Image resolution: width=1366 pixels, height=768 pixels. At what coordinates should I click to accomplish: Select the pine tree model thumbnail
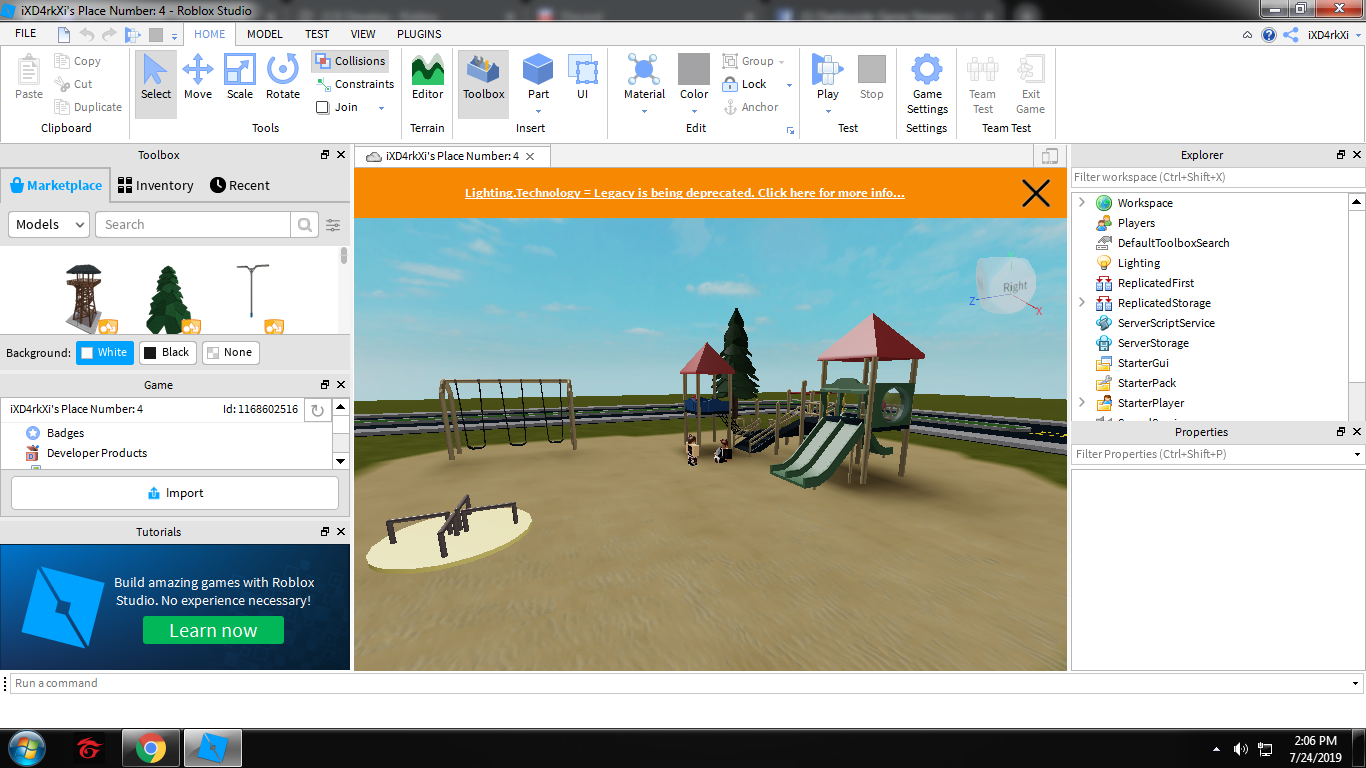(x=170, y=298)
